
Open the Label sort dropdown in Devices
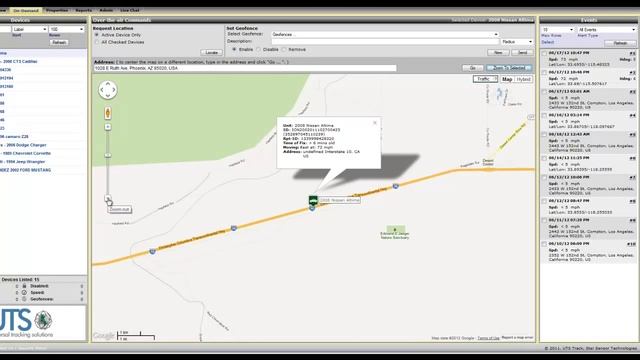[x=29, y=29]
